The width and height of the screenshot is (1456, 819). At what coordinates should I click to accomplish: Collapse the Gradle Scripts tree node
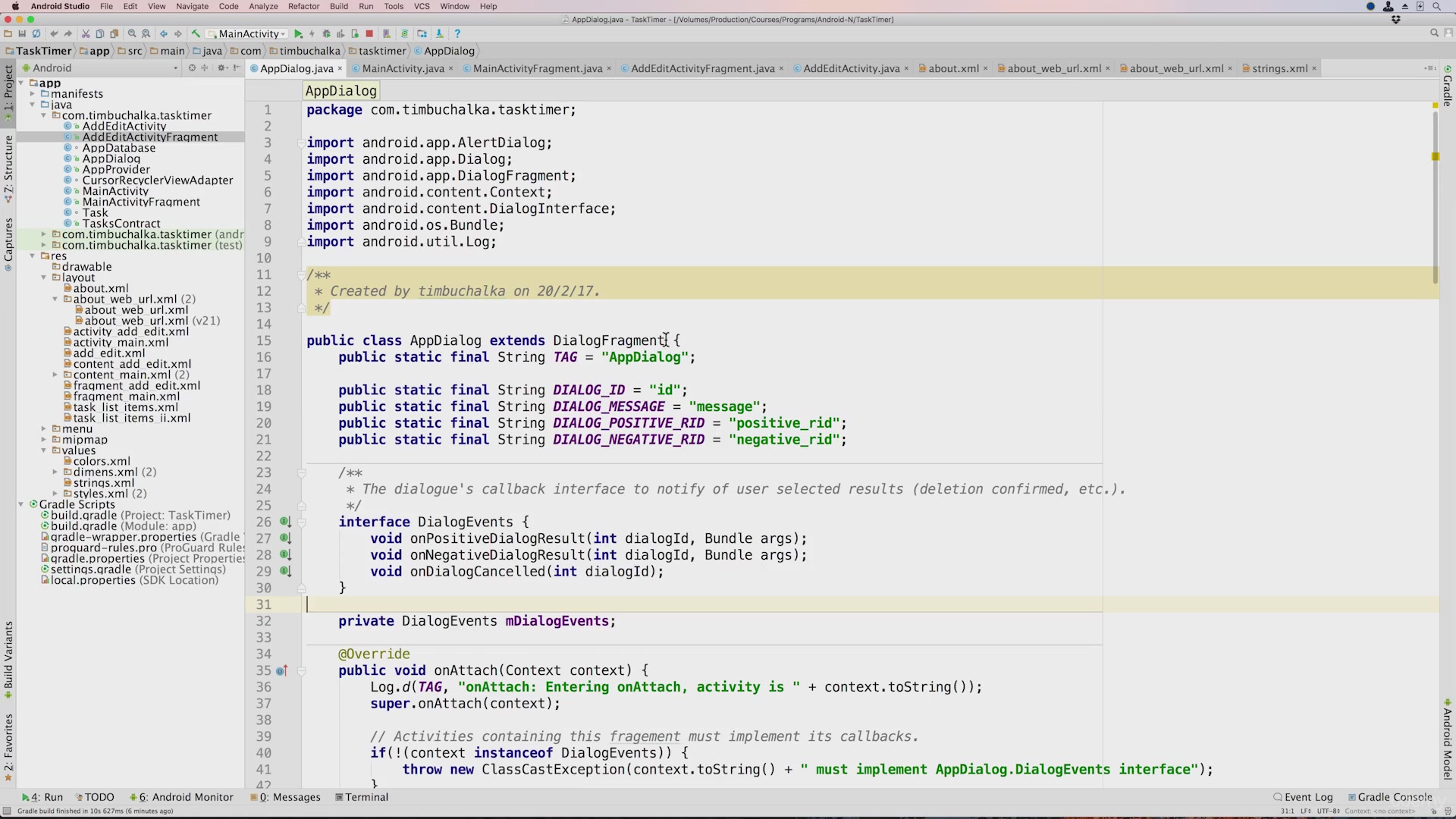21,504
